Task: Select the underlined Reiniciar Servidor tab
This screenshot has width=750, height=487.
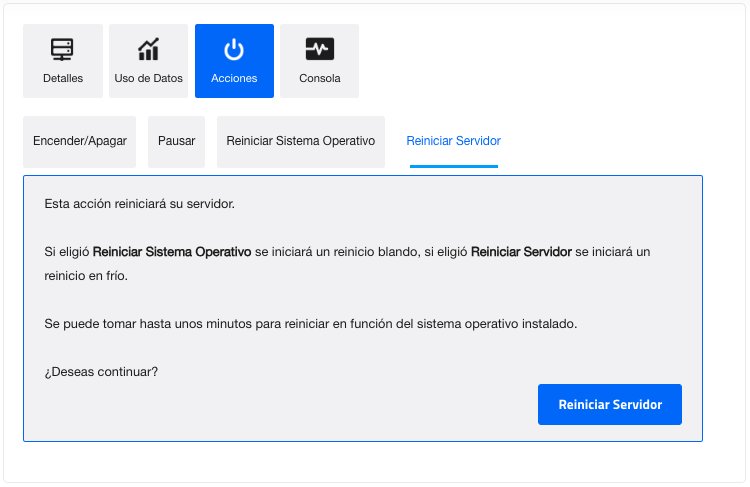Action: pyautogui.click(x=453, y=141)
